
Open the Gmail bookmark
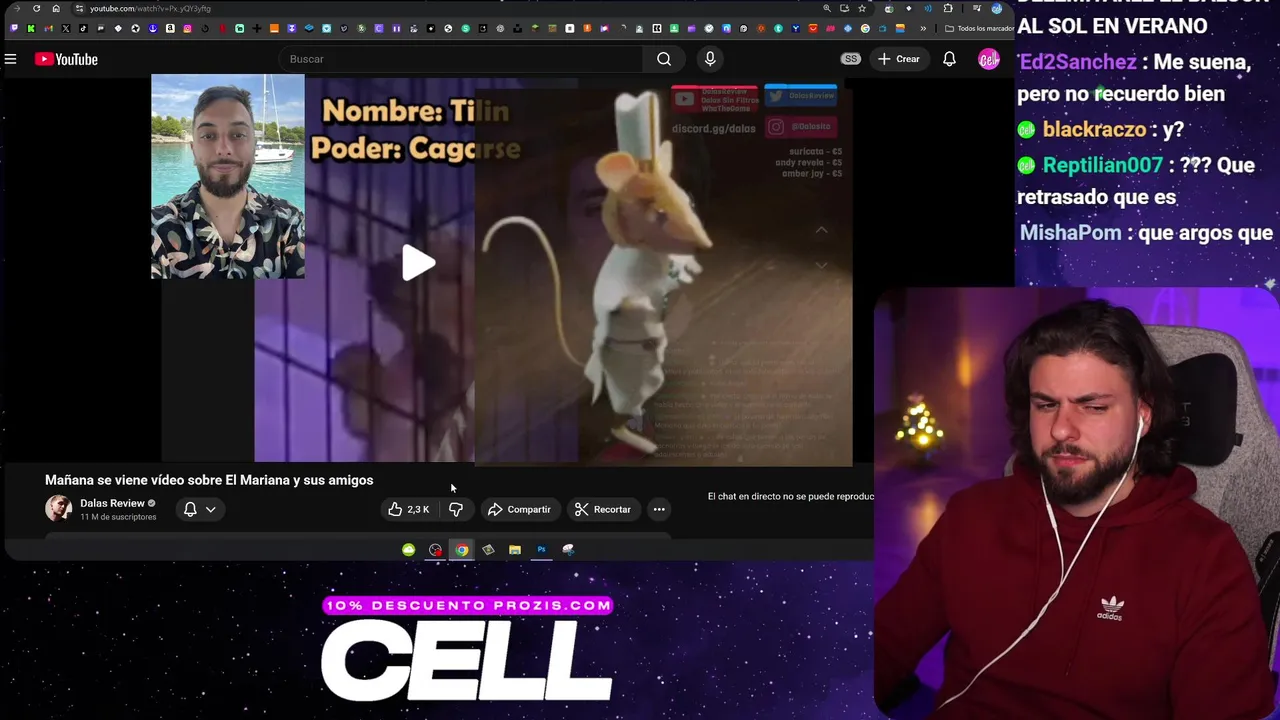pos(48,28)
